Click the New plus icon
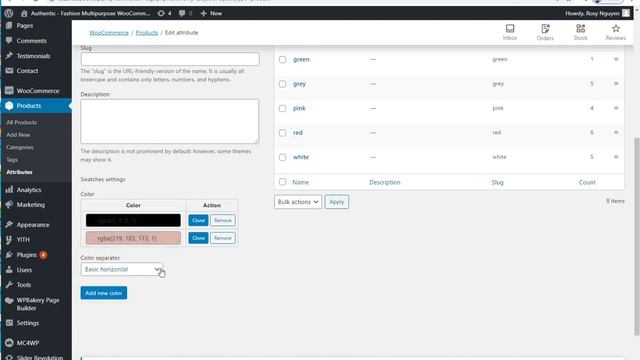The width and height of the screenshot is (640, 360). 203,13
